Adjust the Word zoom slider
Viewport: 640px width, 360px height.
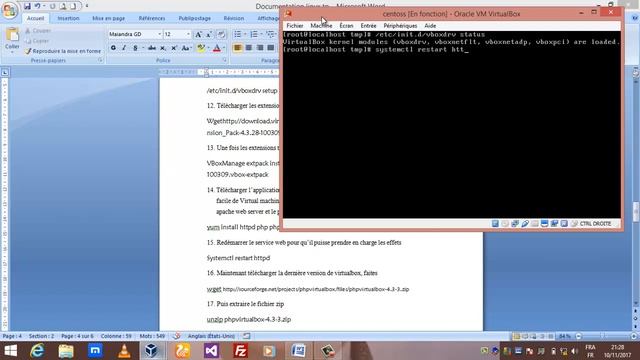click(603, 336)
